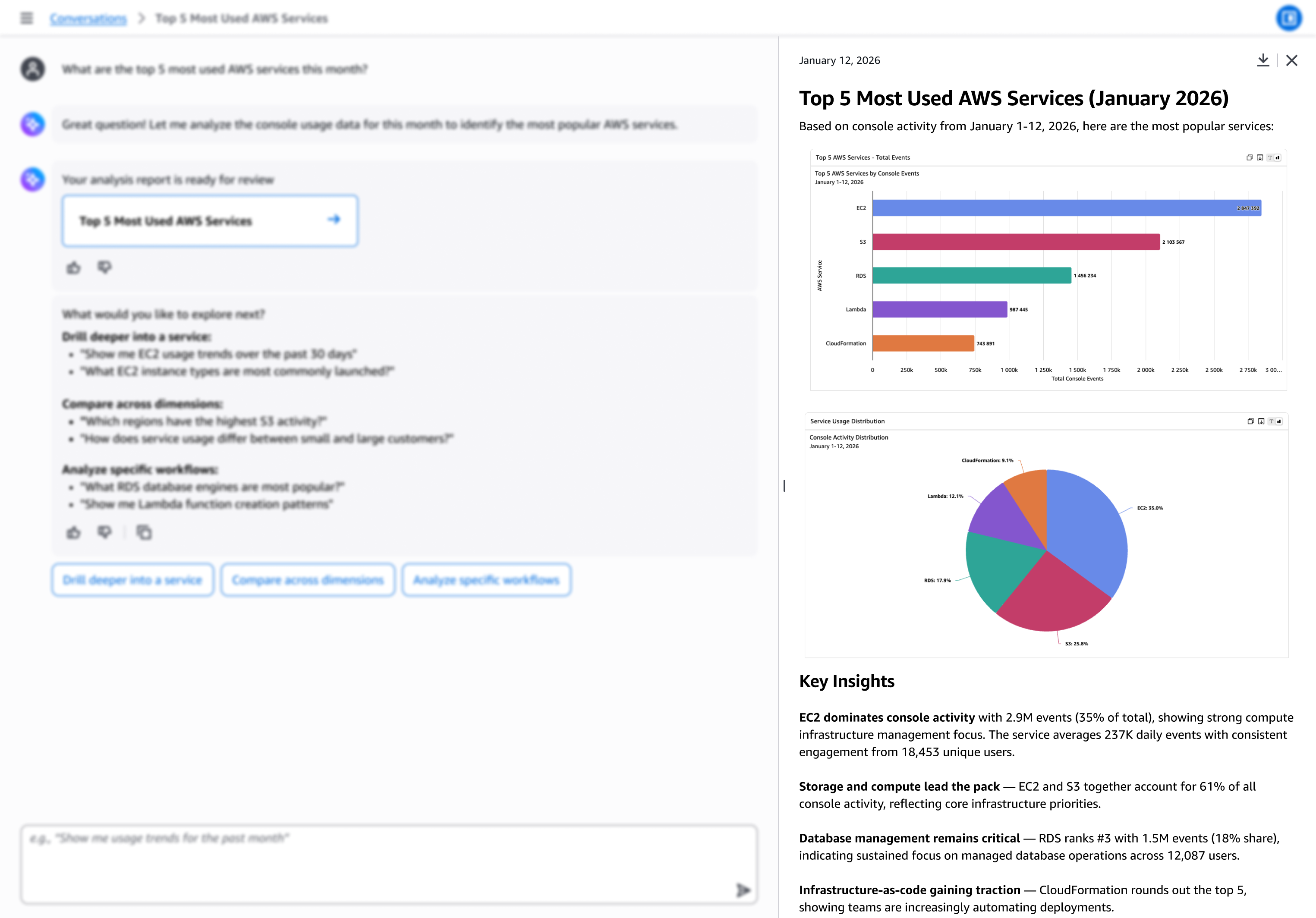Click the 'Key Insights' heading

pos(847,681)
